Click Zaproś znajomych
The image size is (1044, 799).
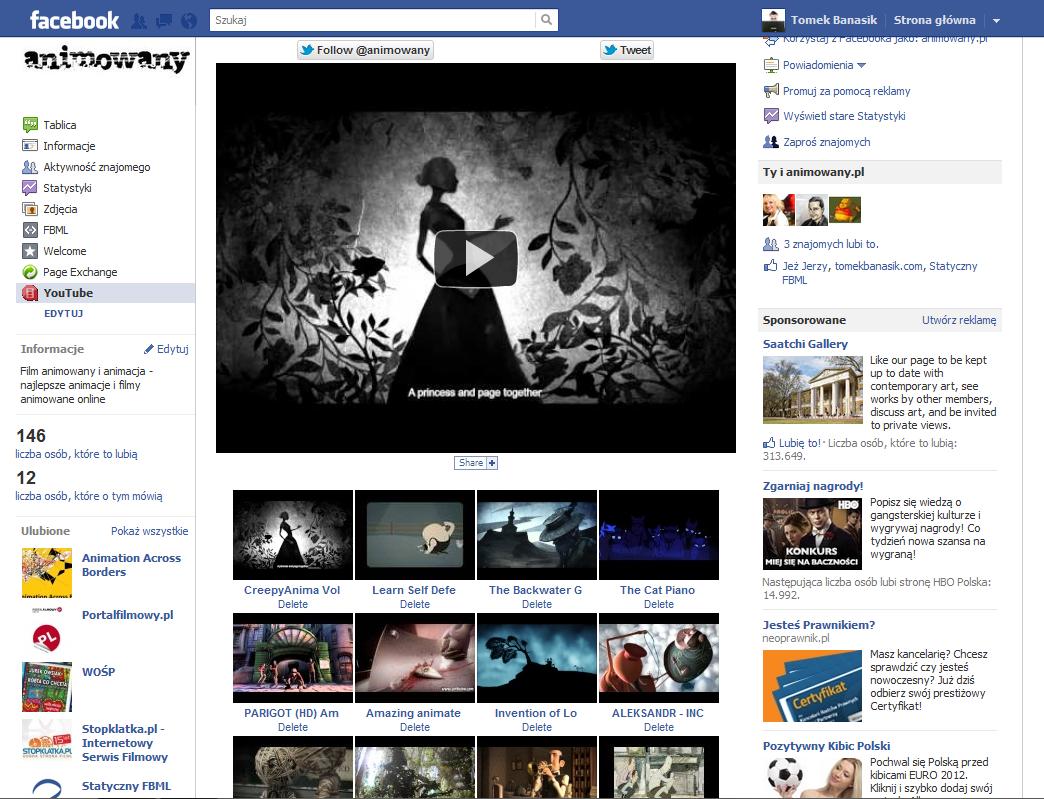[826, 142]
